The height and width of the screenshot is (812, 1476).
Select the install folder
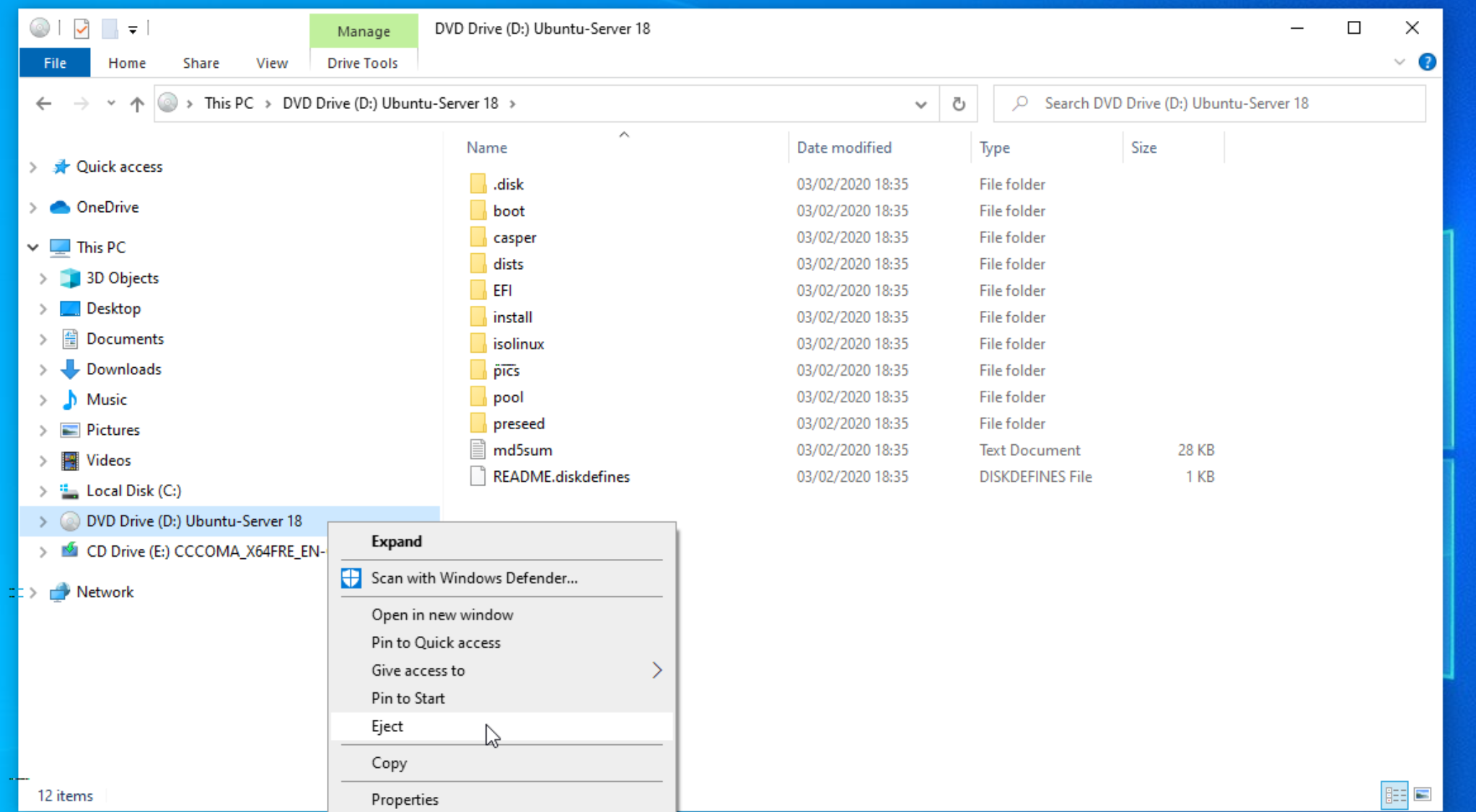[x=512, y=317]
